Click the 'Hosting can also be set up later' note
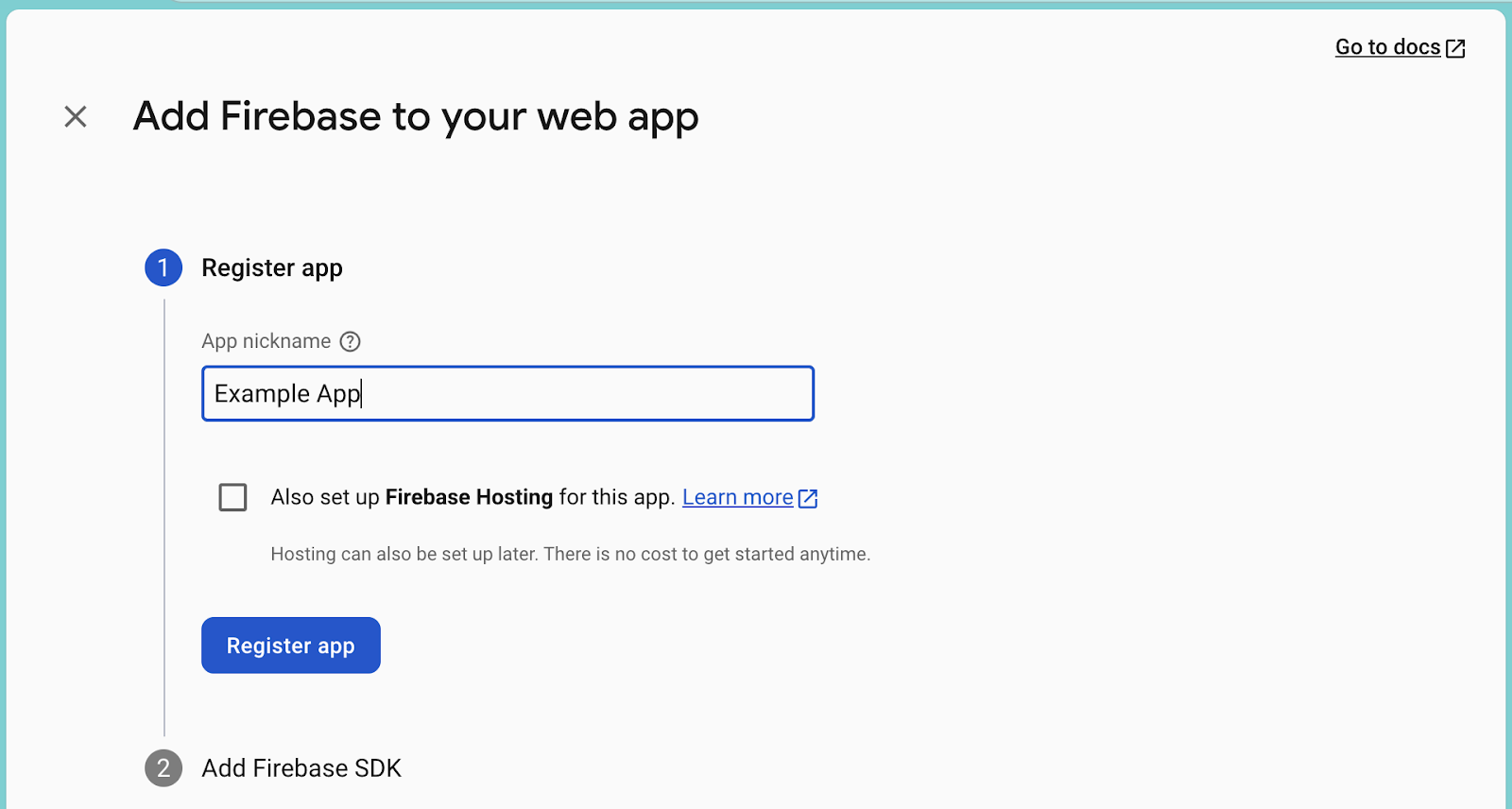 [x=571, y=554]
